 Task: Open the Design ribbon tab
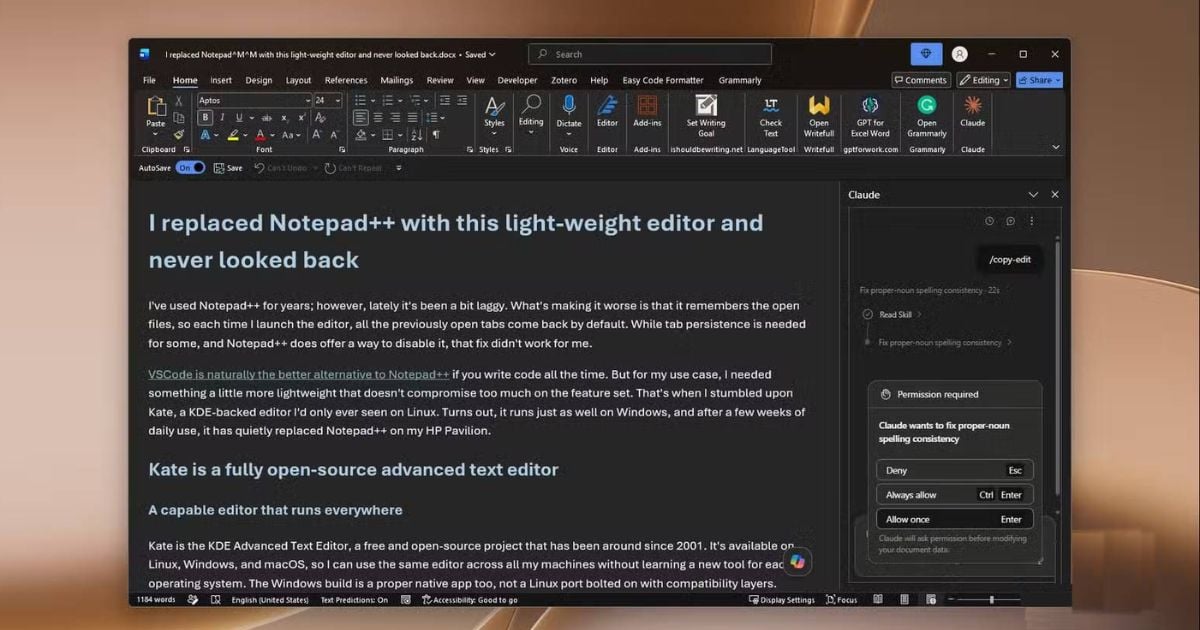pyautogui.click(x=259, y=80)
